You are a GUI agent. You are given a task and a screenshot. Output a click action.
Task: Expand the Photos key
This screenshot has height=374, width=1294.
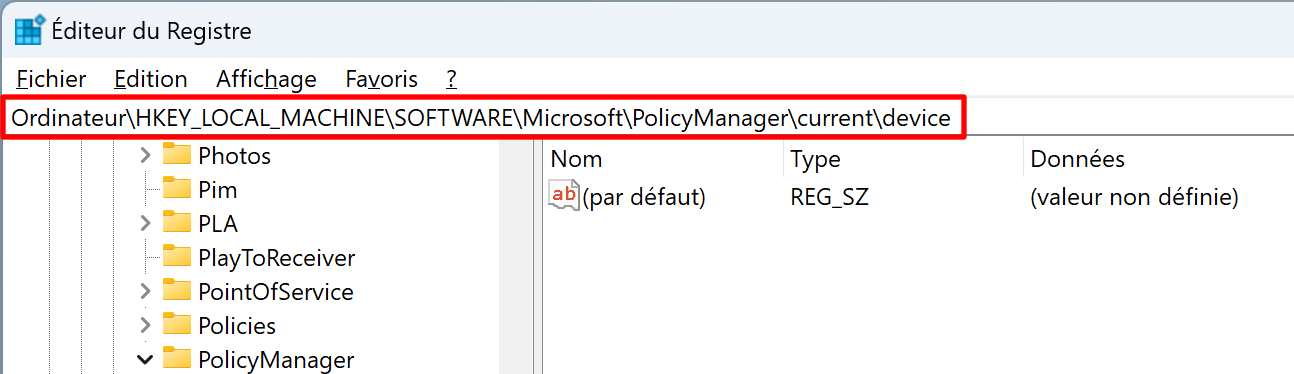145,155
